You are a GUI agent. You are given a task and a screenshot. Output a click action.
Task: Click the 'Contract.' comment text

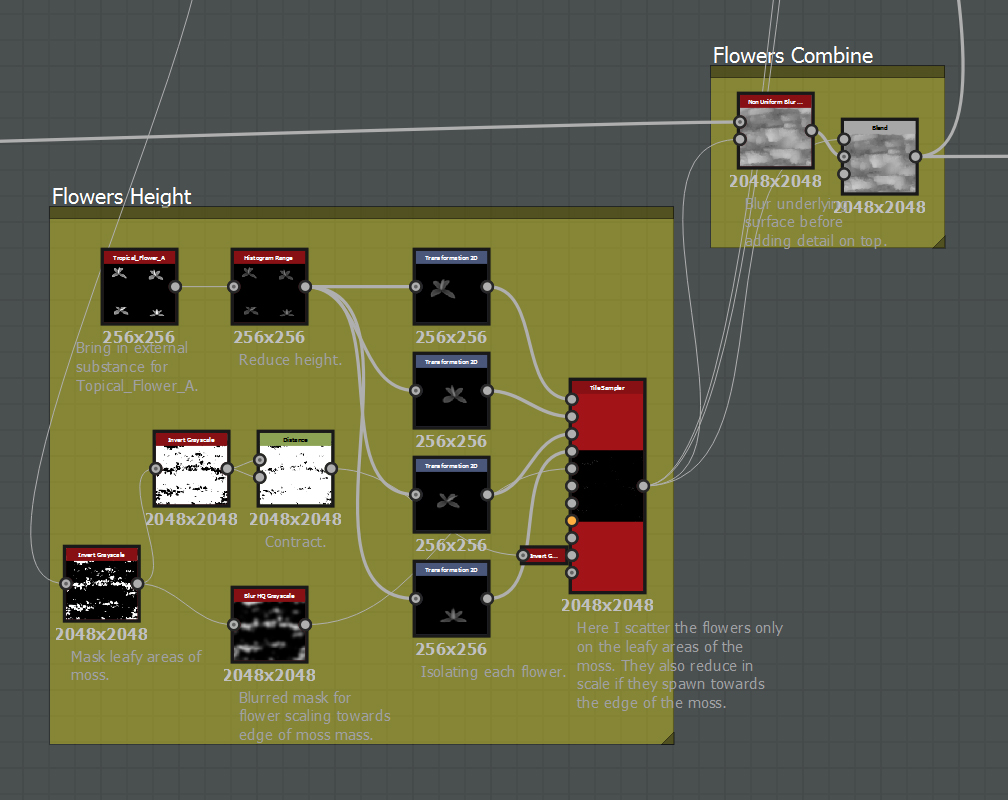pyautogui.click(x=295, y=541)
